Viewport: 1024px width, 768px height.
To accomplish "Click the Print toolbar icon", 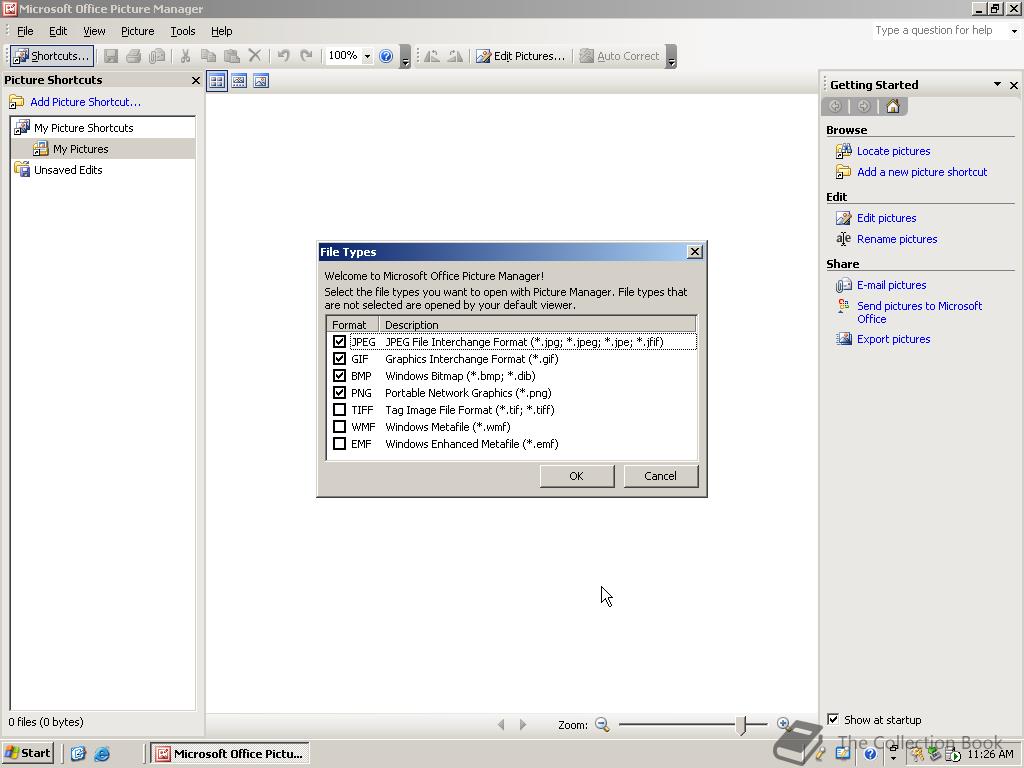I will [134, 56].
